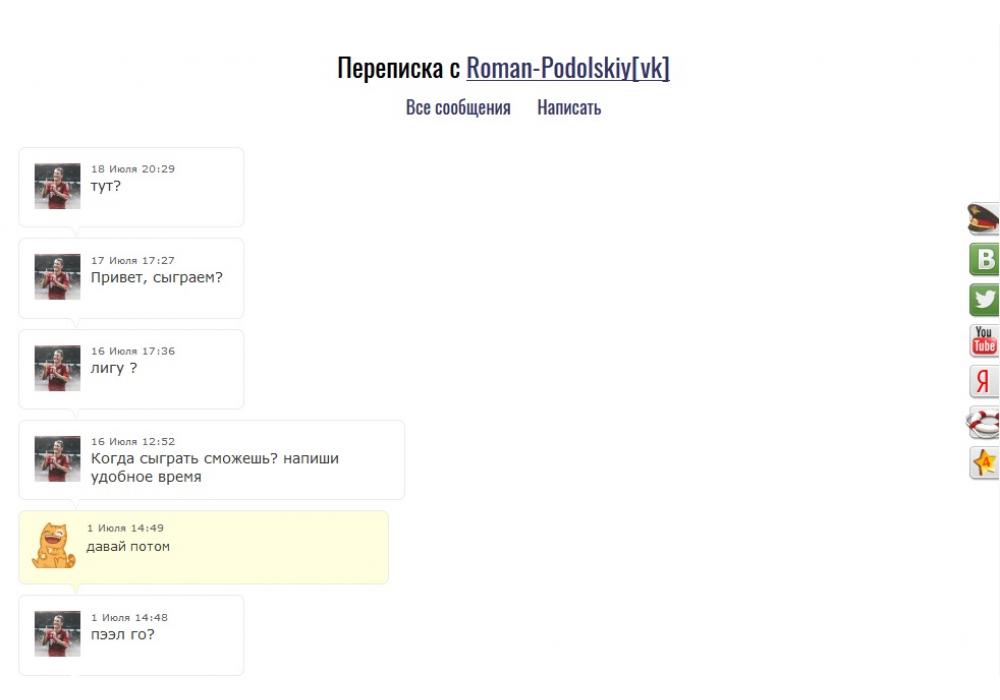Click avatar on 'Привет, сыграем?' message
Screen dimensions: 1000x700
[57, 277]
